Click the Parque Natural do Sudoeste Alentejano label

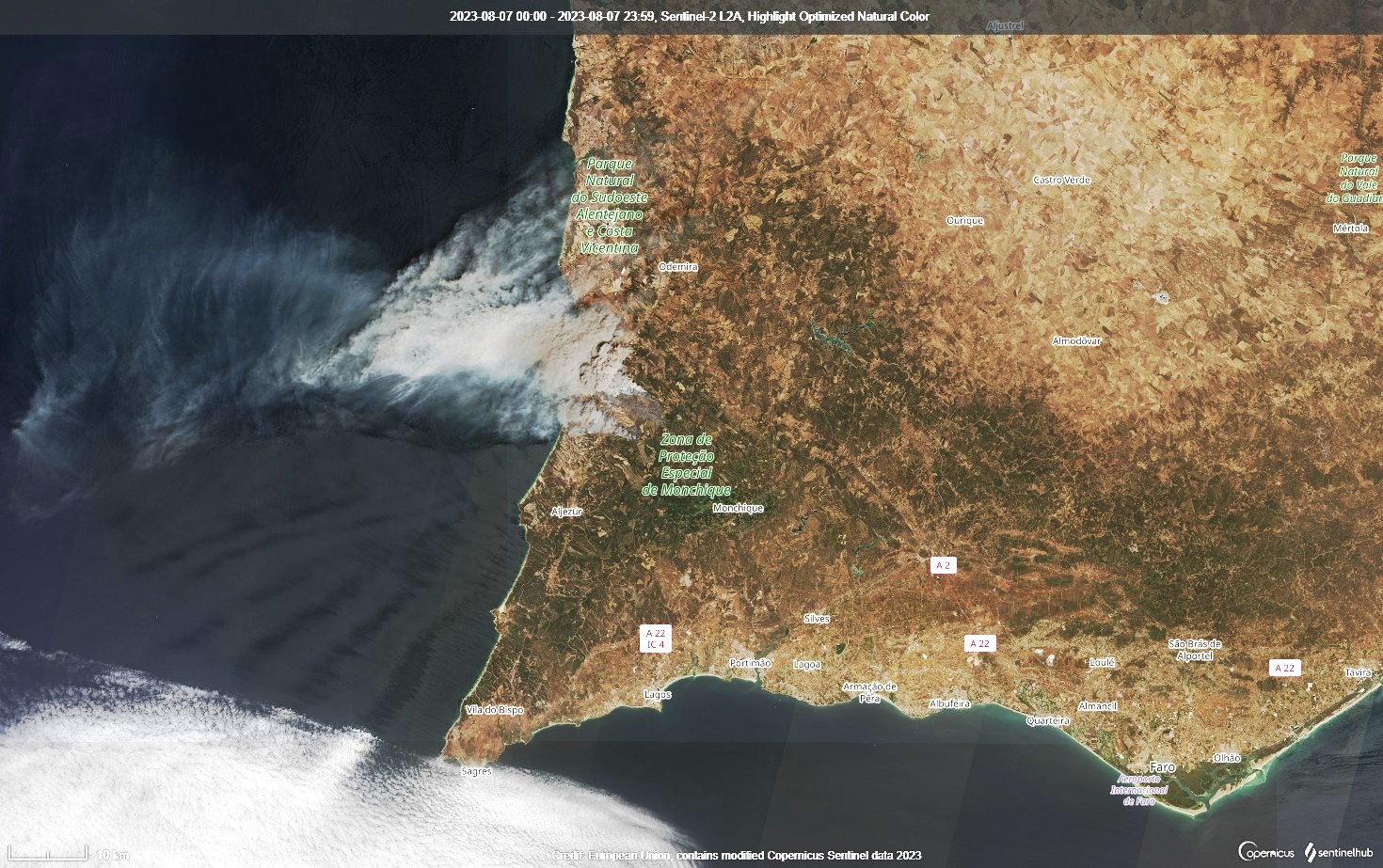point(610,206)
